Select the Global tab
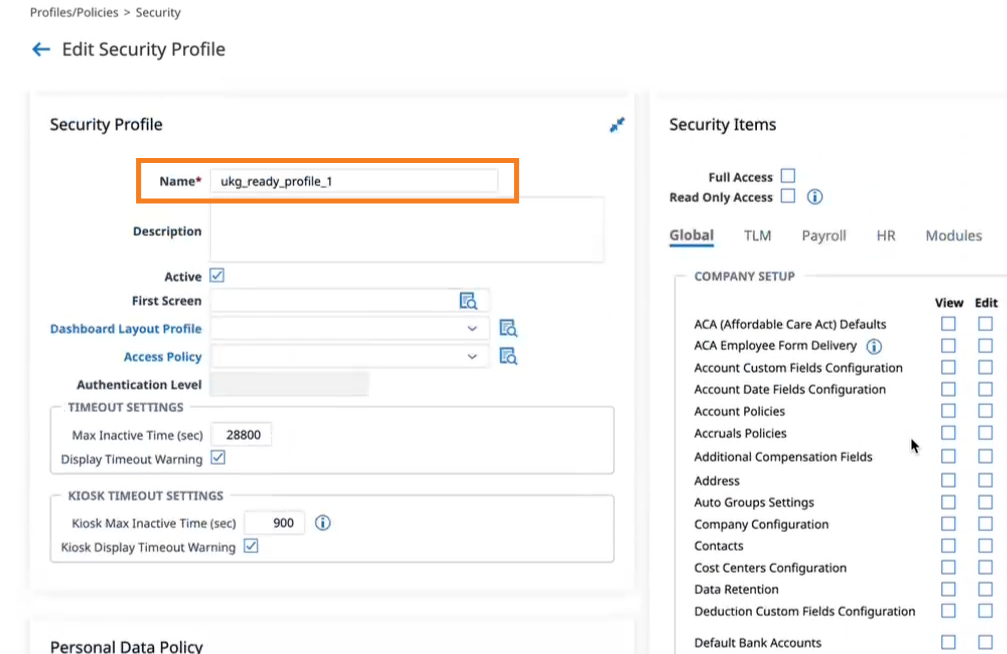 coord(691,235)
